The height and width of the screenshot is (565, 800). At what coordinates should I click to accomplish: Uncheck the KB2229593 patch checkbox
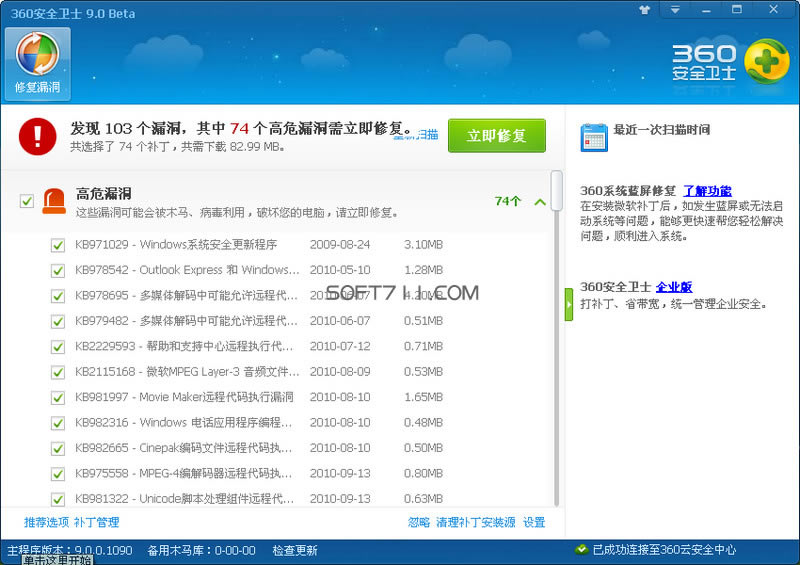coord(58,347)
